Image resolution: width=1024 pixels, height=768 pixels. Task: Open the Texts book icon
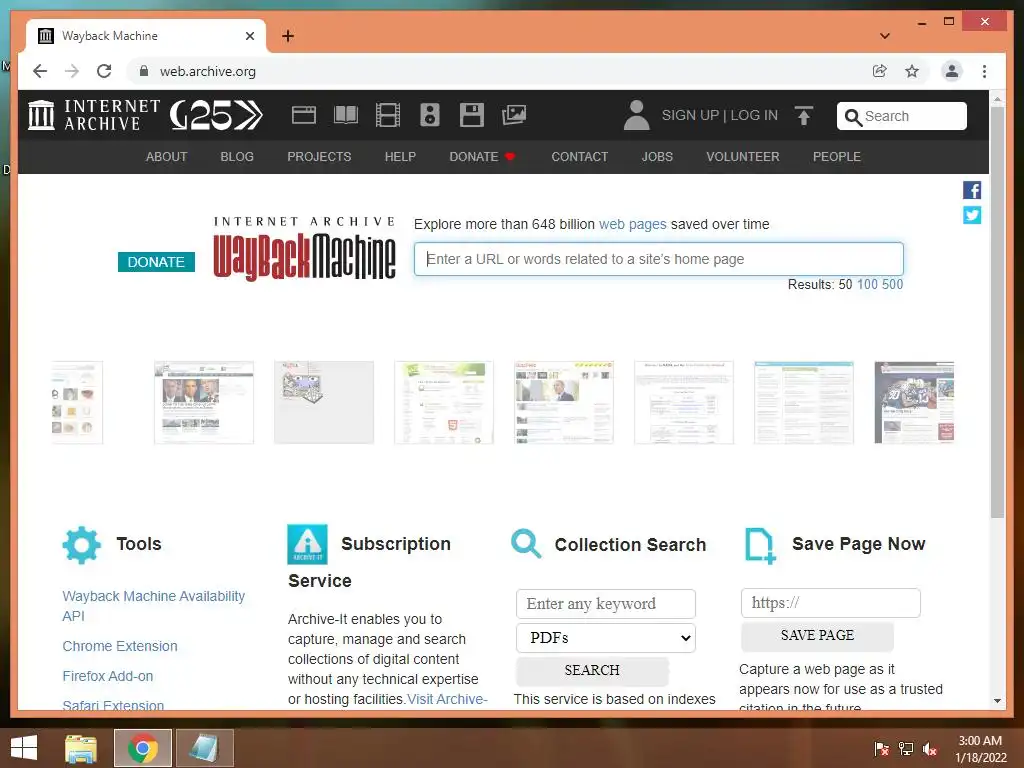(345, 115)
